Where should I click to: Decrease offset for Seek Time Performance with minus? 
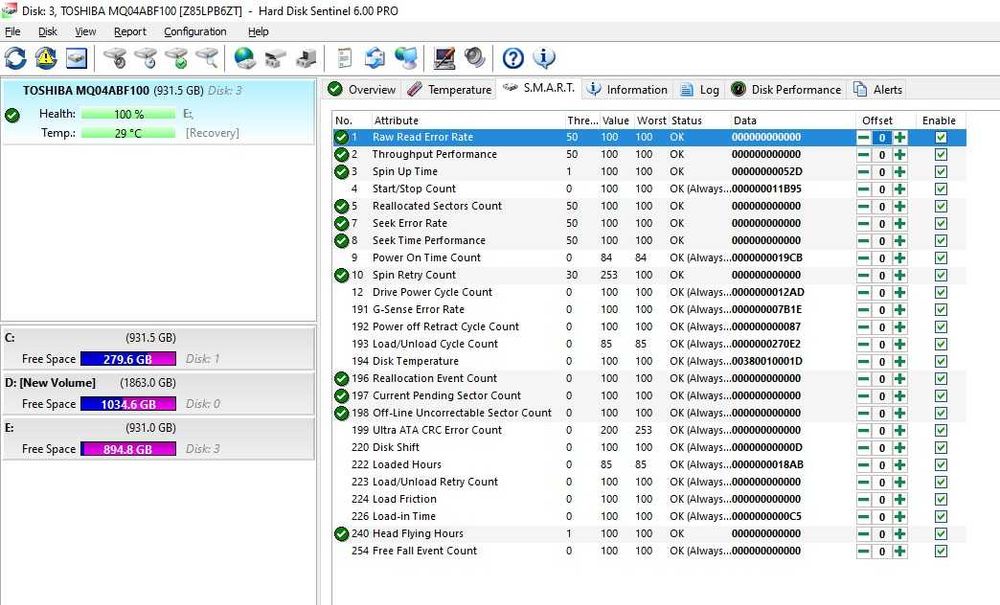pyautogui.click(x=864, y=241)
